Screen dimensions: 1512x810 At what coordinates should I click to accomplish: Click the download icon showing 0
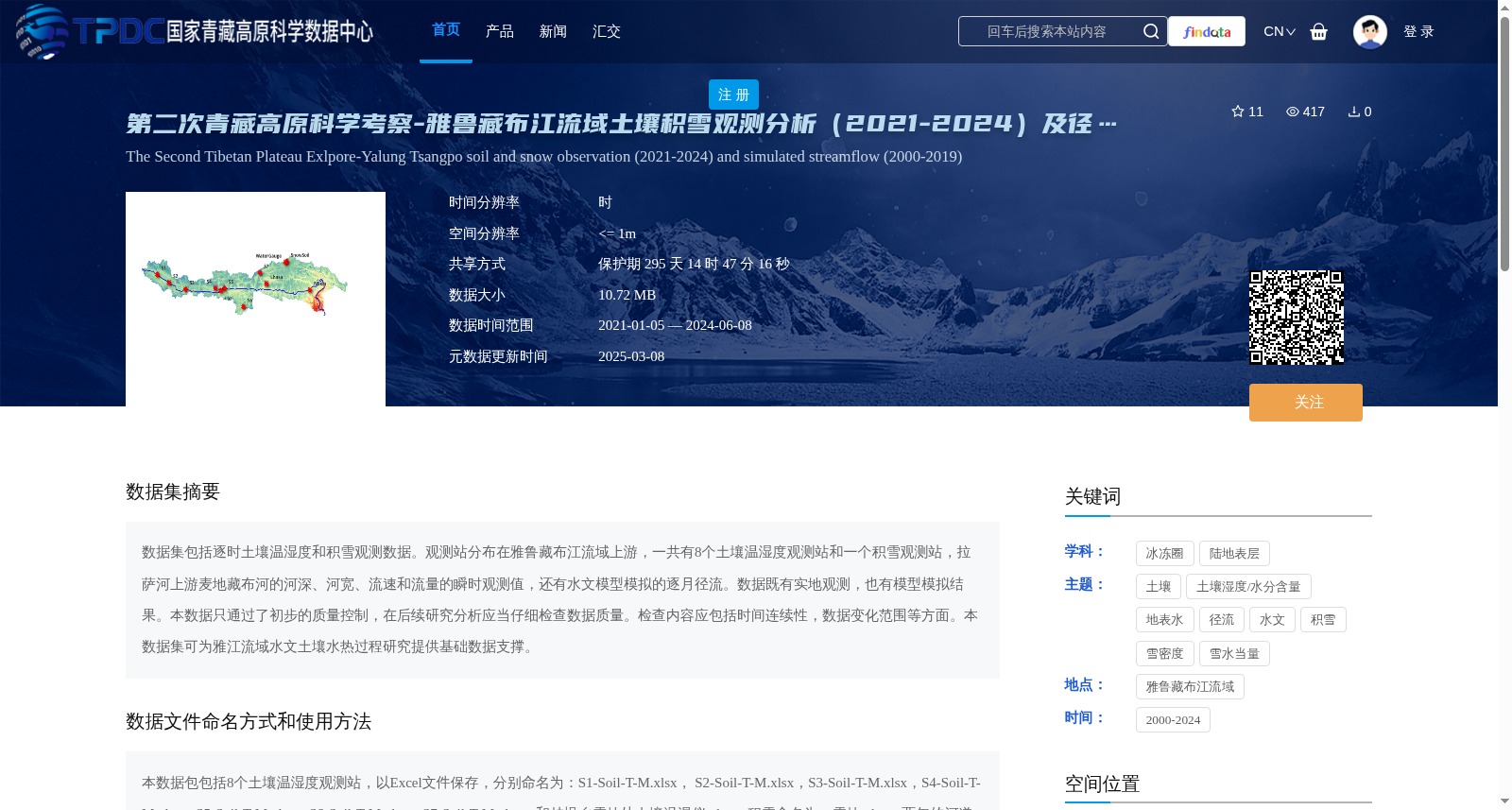coord(1354,112)
